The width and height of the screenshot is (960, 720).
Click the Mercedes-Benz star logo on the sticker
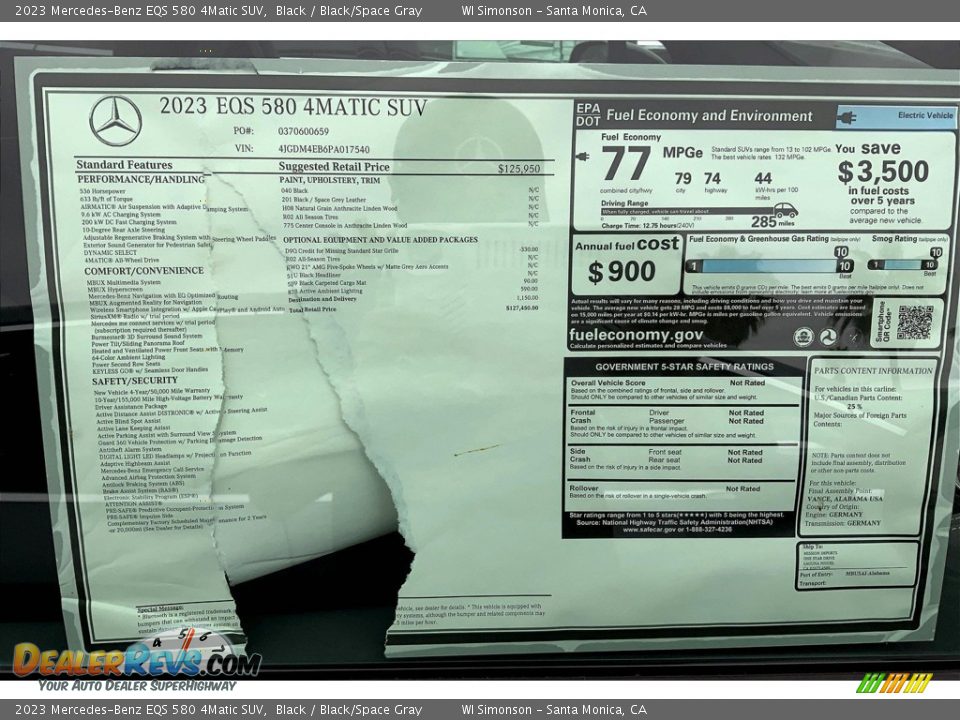115,121
